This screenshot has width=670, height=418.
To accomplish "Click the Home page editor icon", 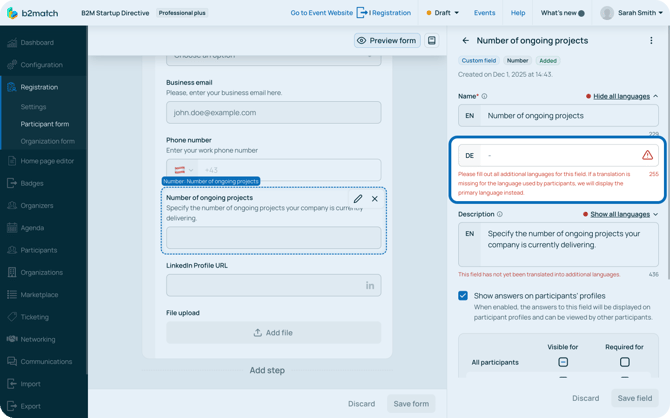I will pos(12,161).
